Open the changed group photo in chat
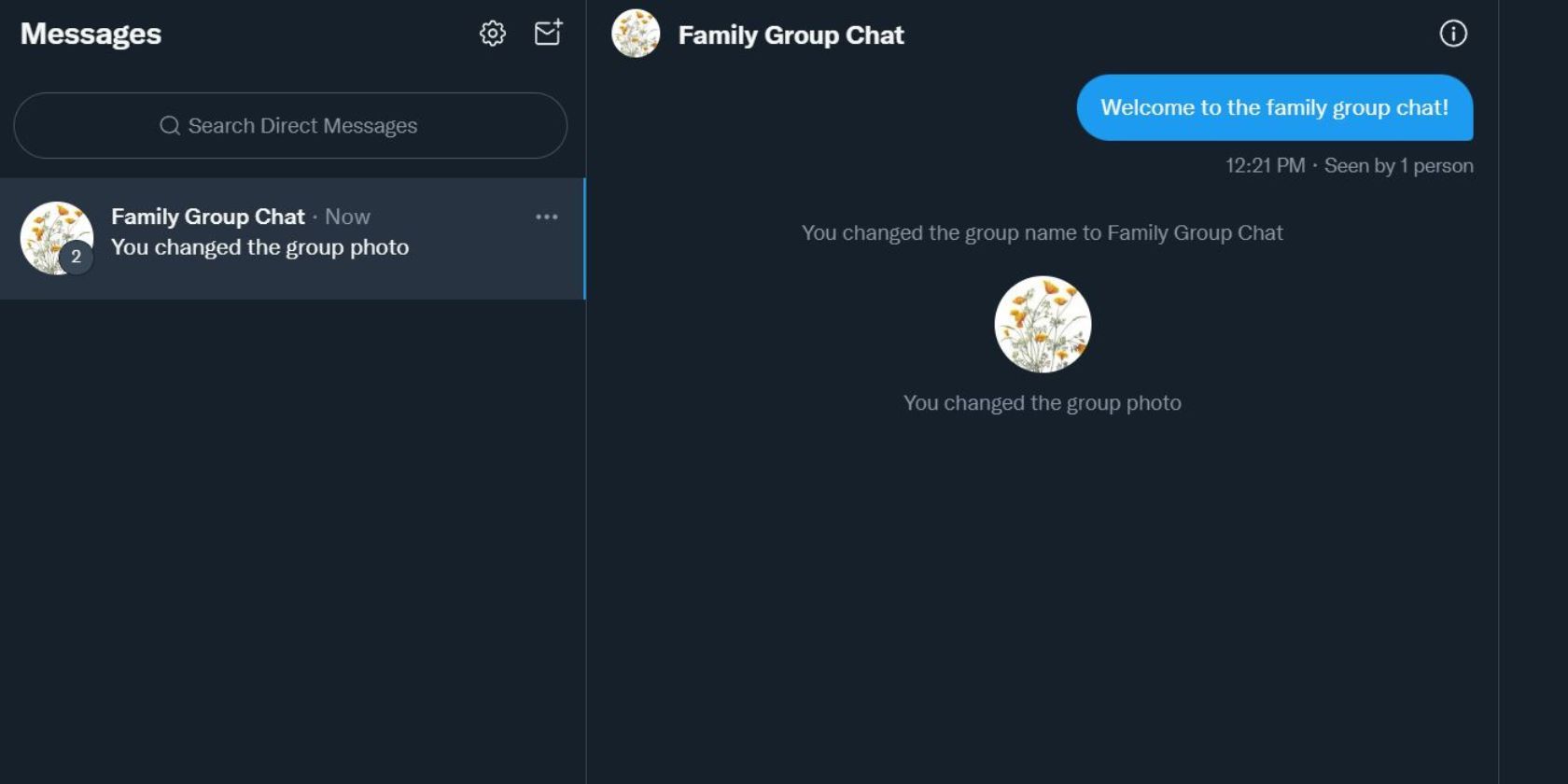The image size is (1568, 784). pos(1043,324)
